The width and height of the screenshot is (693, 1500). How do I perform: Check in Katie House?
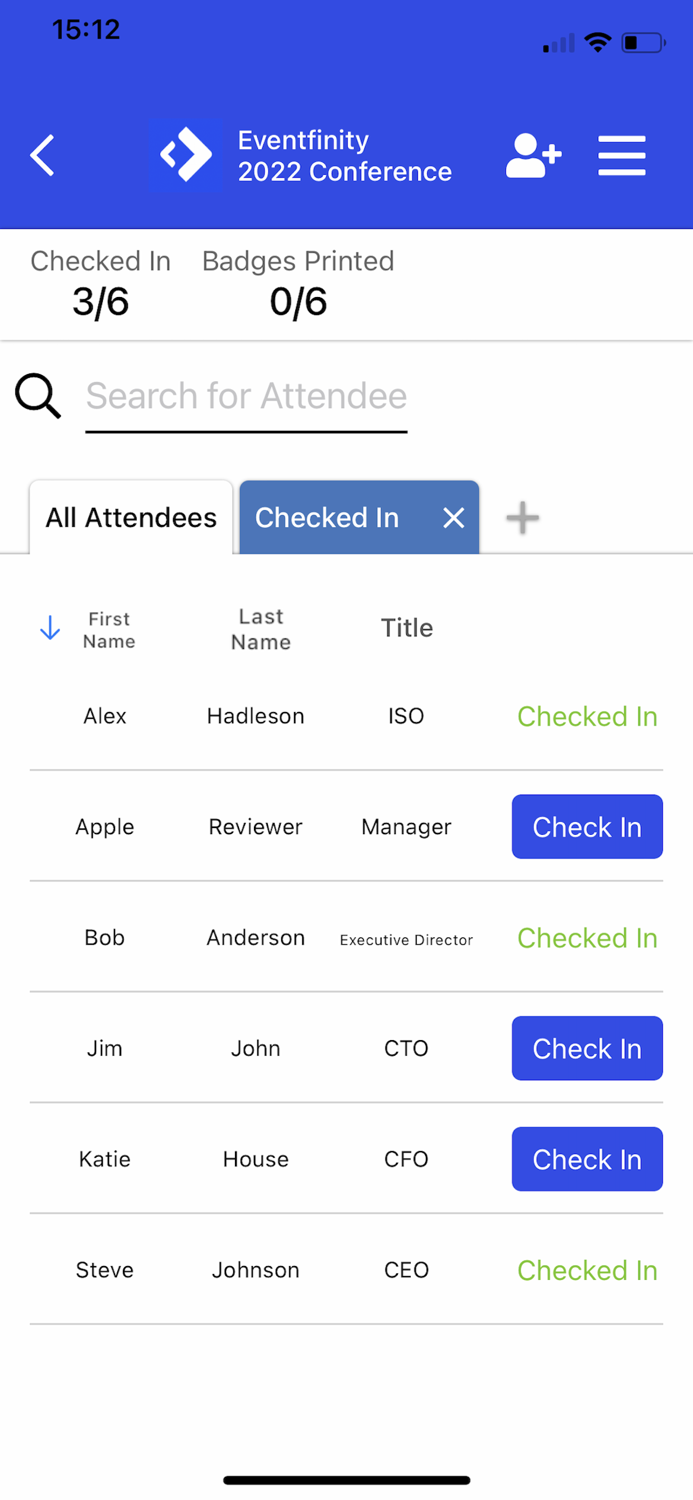point(587,1158)
